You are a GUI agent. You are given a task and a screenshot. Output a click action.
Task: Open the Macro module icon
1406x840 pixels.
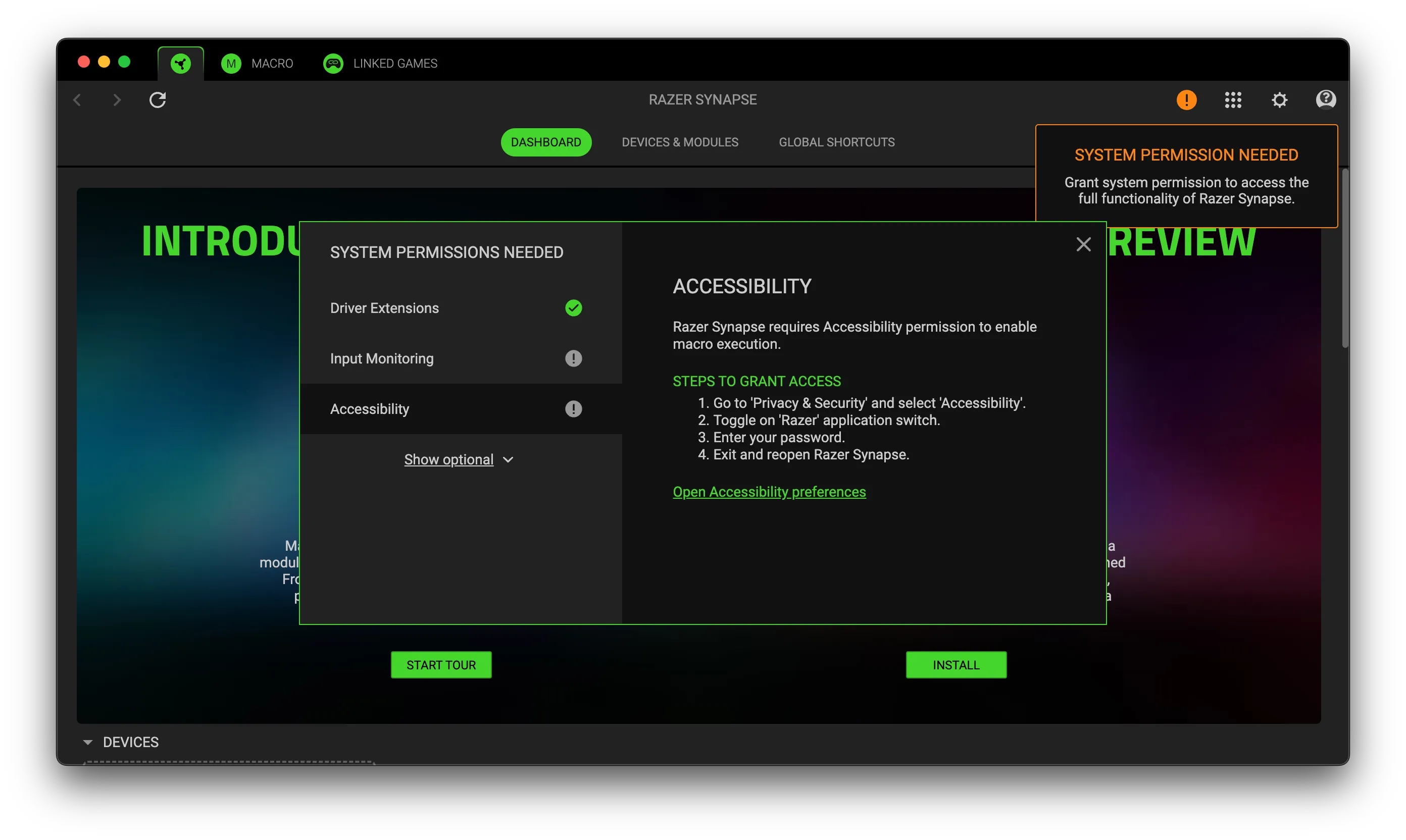231,63
